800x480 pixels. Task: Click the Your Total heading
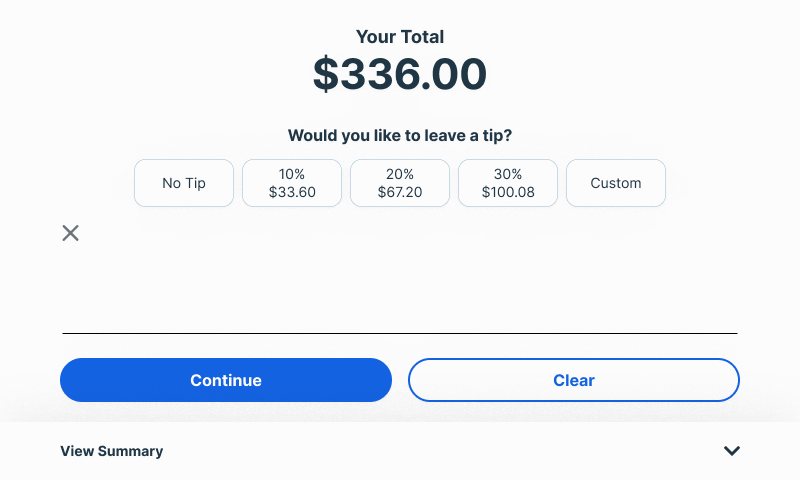point(400,37)
